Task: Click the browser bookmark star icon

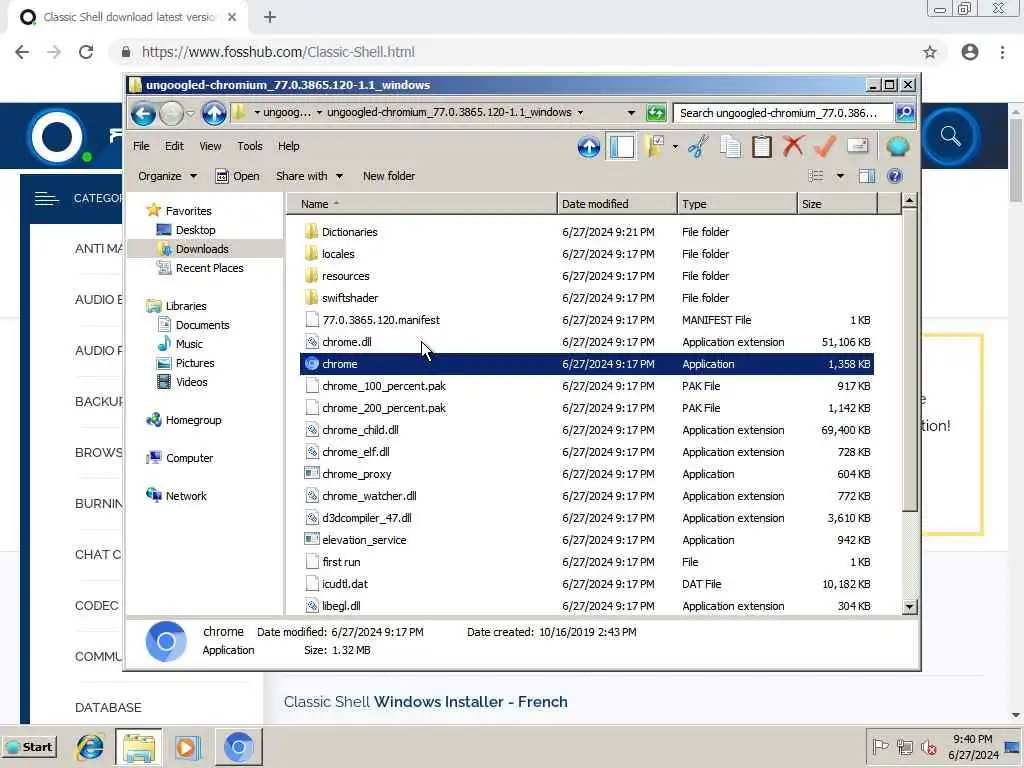Action: click(x=930, y=52)
